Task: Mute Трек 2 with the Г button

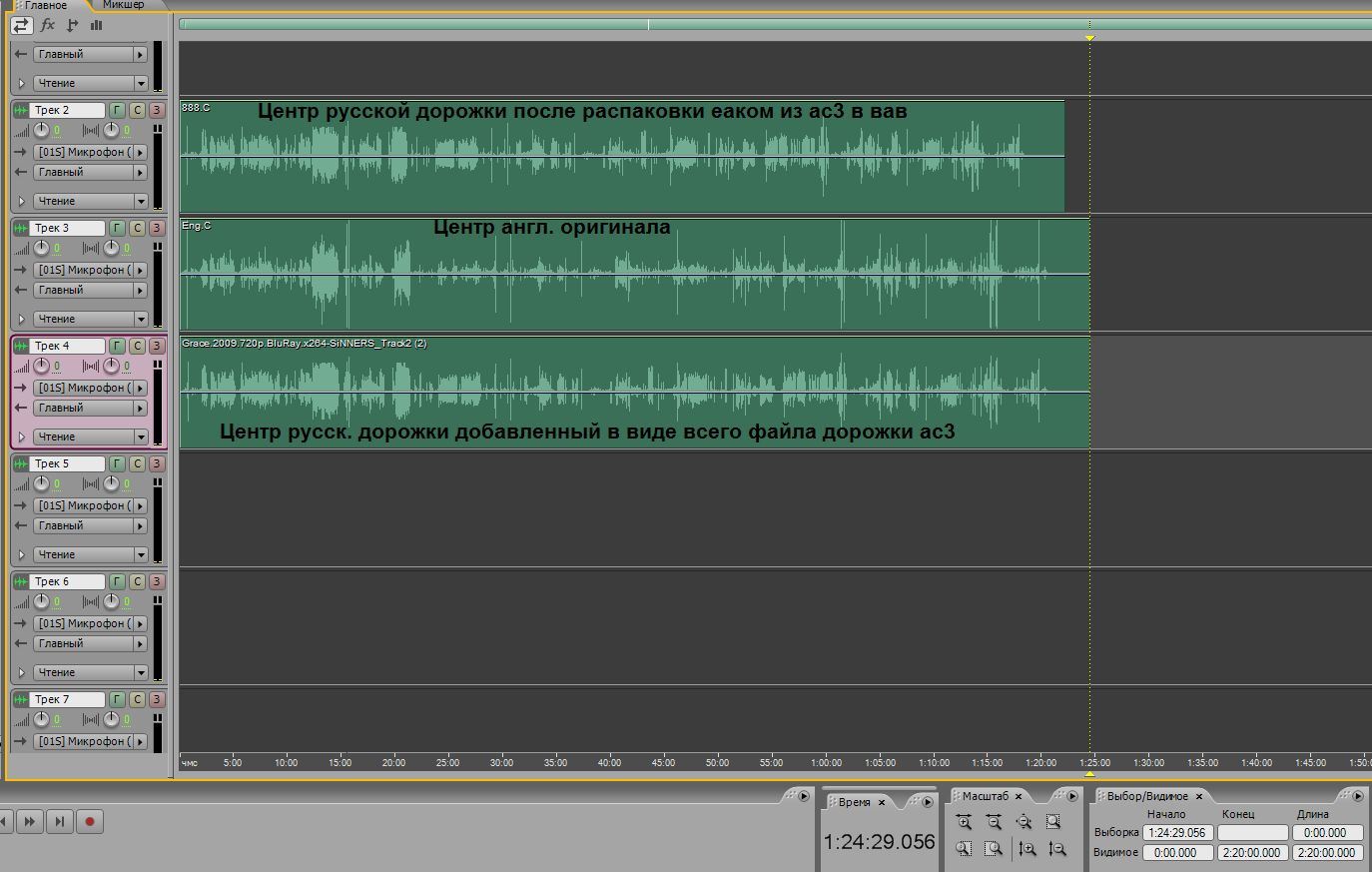Action: [117, 111]
